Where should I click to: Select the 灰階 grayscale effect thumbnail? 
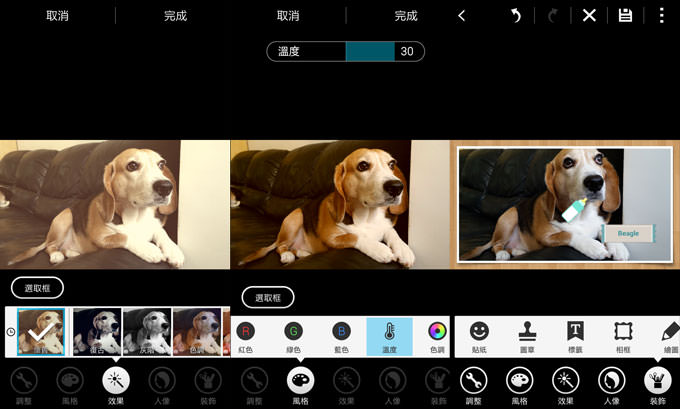click(x=146, y=332)
